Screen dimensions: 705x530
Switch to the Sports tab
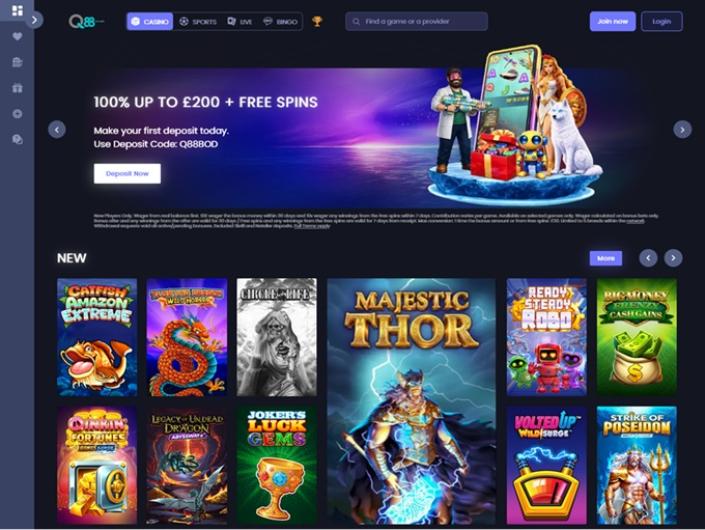[x=198, y=22]
